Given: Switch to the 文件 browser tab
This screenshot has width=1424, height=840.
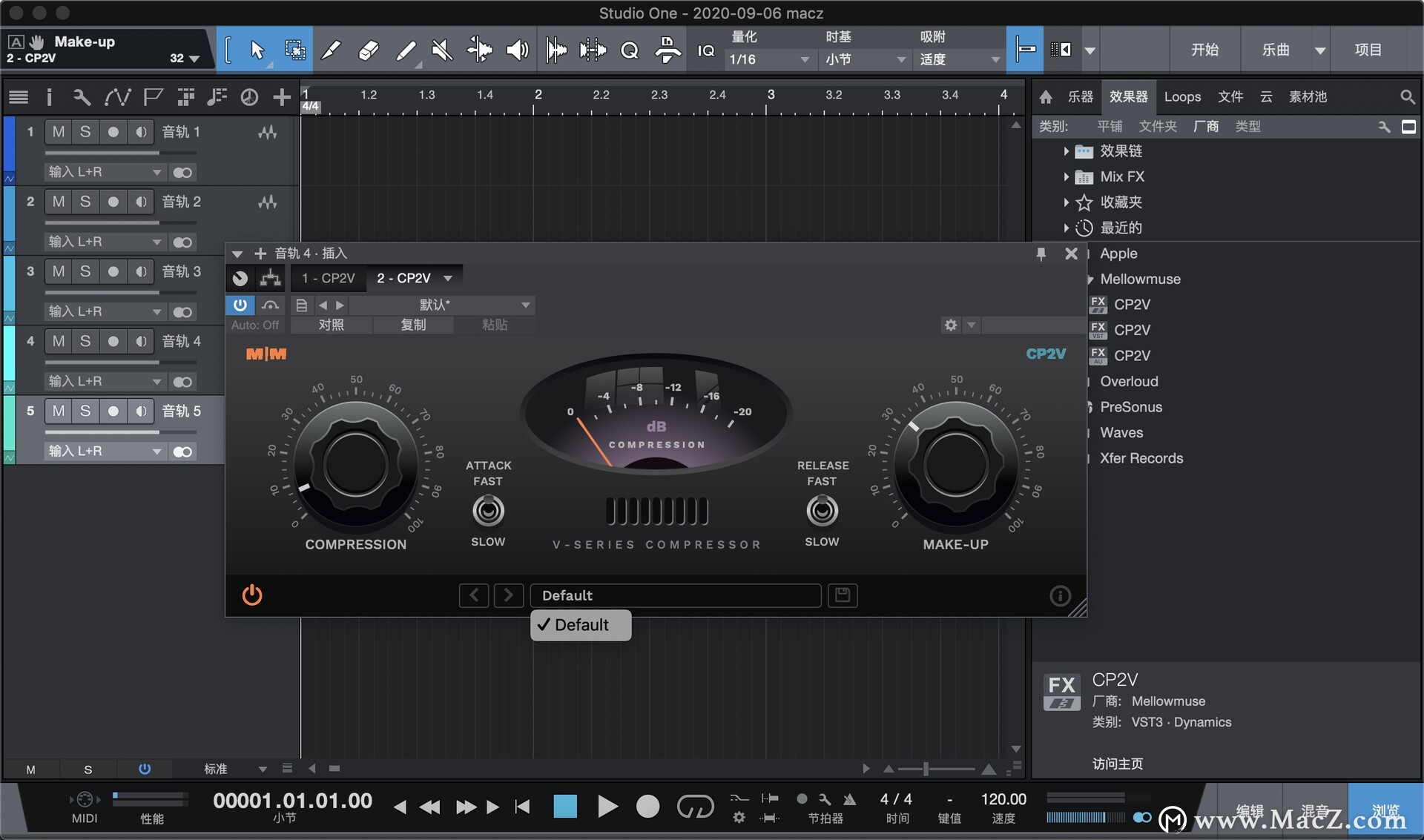Looking at the screenshot, I should point(1230,96).
